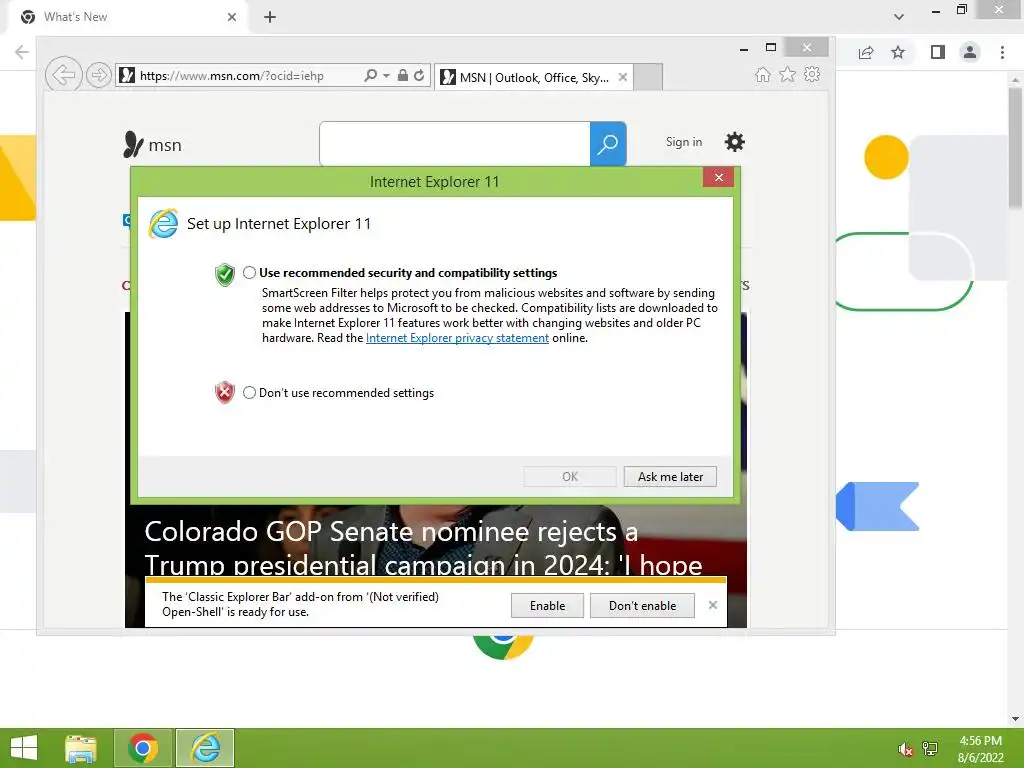Open IE Tools gear icon

point(812,74)
